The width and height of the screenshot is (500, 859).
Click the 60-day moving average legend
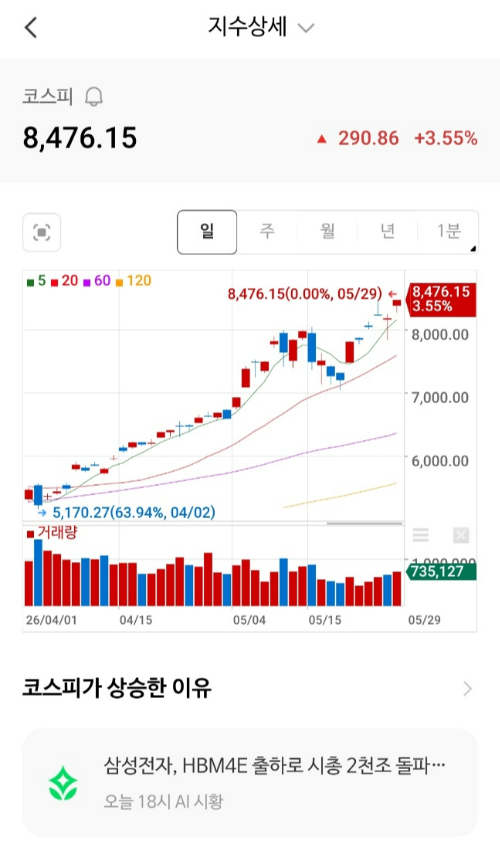point(97,281)
